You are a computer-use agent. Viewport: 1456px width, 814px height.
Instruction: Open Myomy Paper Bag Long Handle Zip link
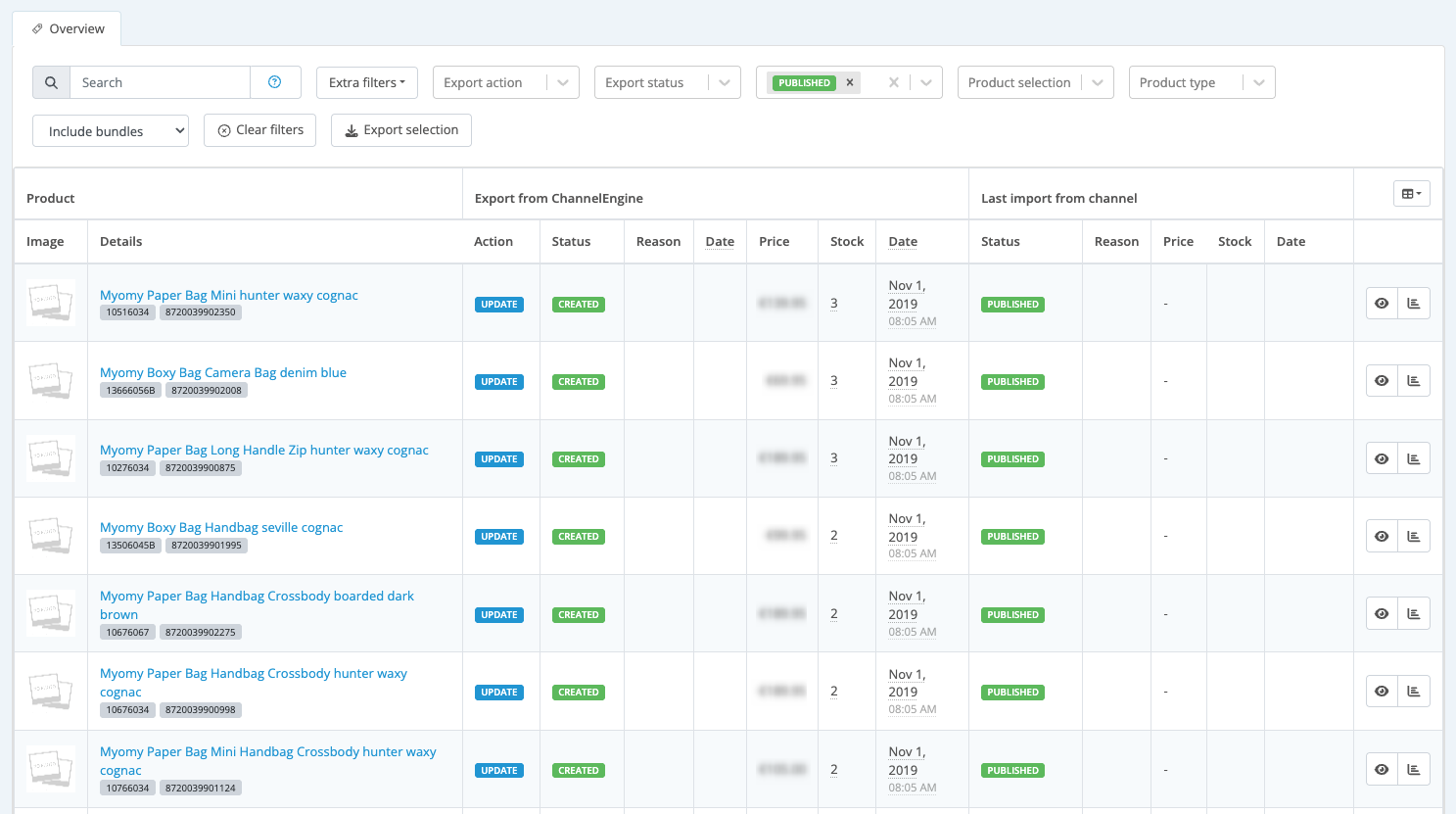point(264,450)
